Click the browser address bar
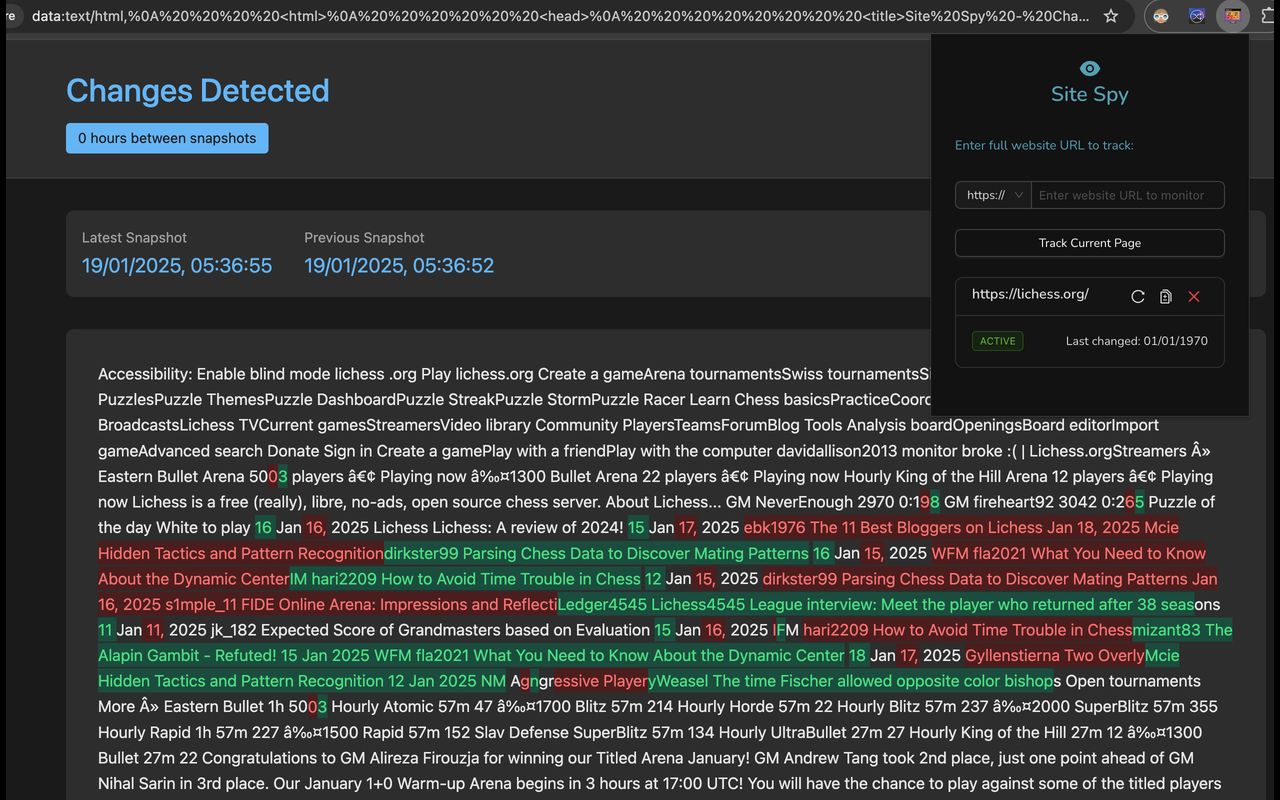The height and width of the screenshot is (800, 1280). (x=550, y=16)
